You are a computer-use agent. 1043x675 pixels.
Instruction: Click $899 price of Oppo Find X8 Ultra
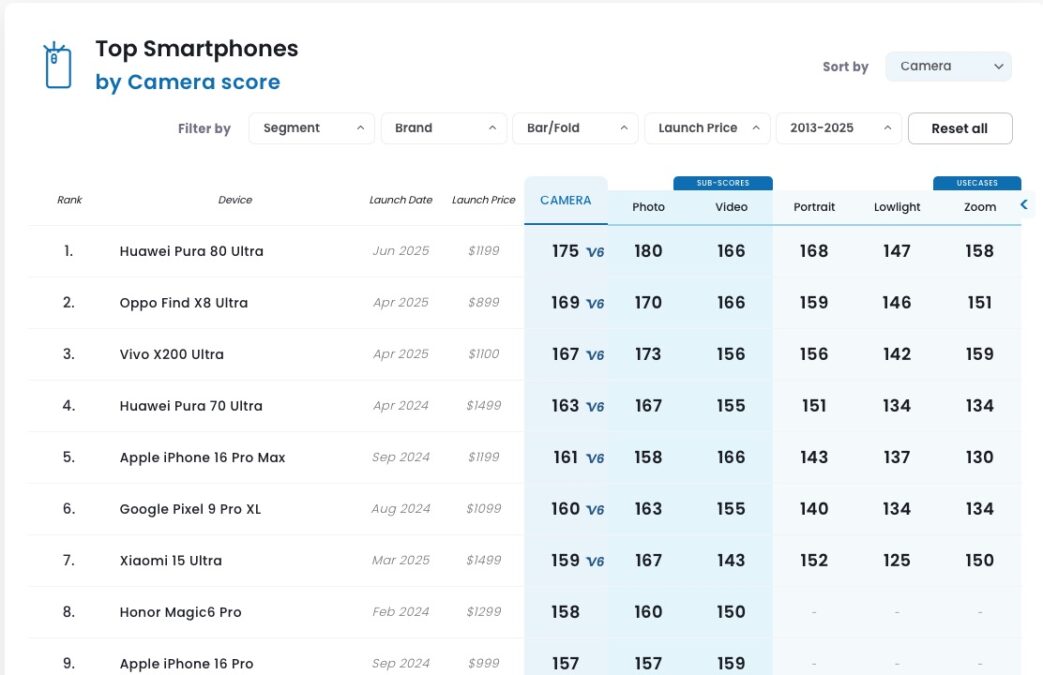click(x=484, y=303)
